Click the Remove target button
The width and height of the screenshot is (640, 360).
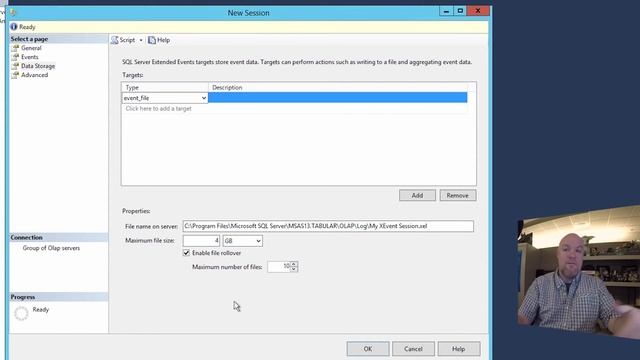point(458,196)
